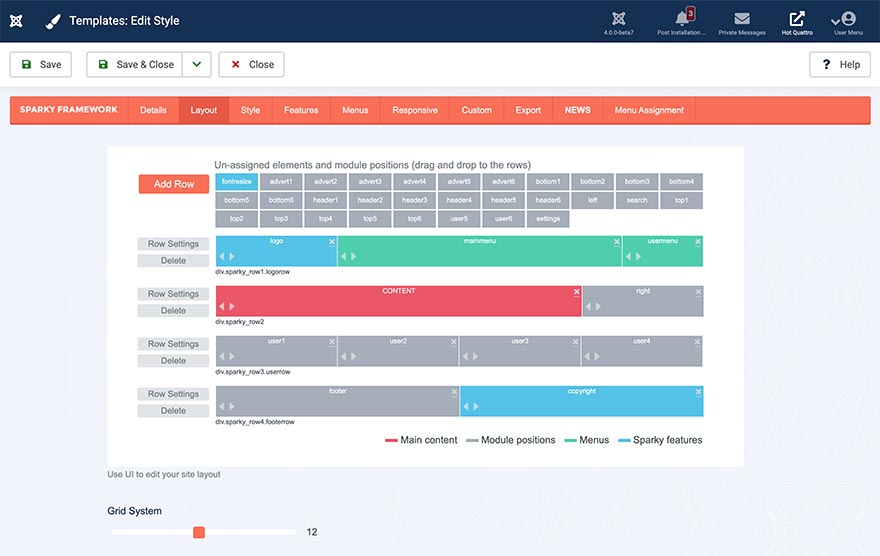The width and height of the screenshot is (880, 556).
Task: Open the NEWS tab
Action: [578, 110]
